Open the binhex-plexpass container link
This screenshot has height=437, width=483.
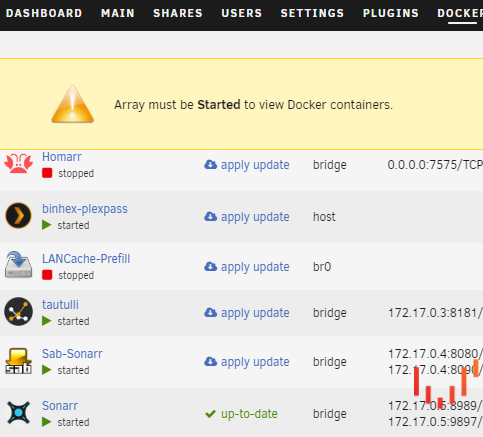tap(85, 209)
